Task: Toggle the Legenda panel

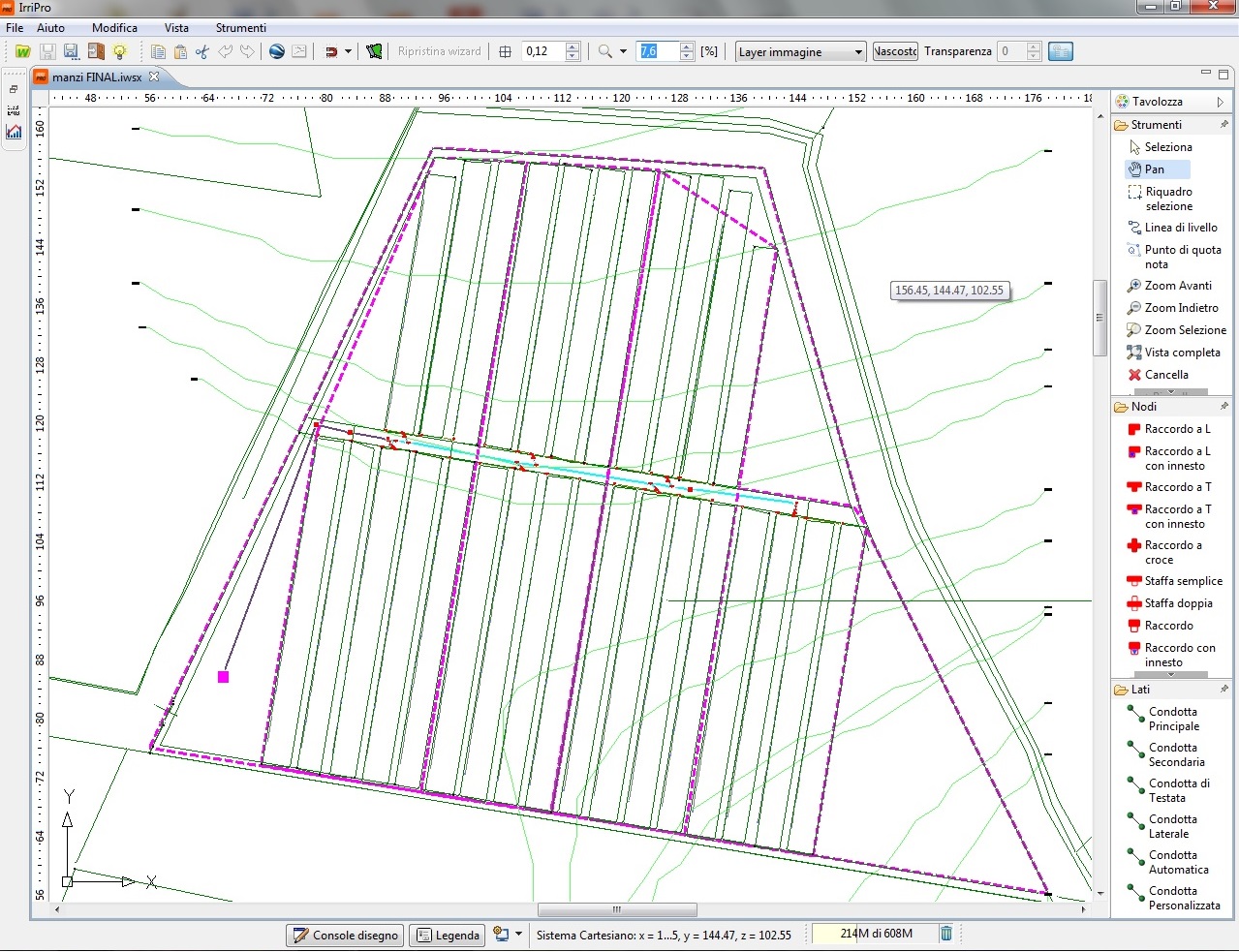Action: (x=448, y=936)
